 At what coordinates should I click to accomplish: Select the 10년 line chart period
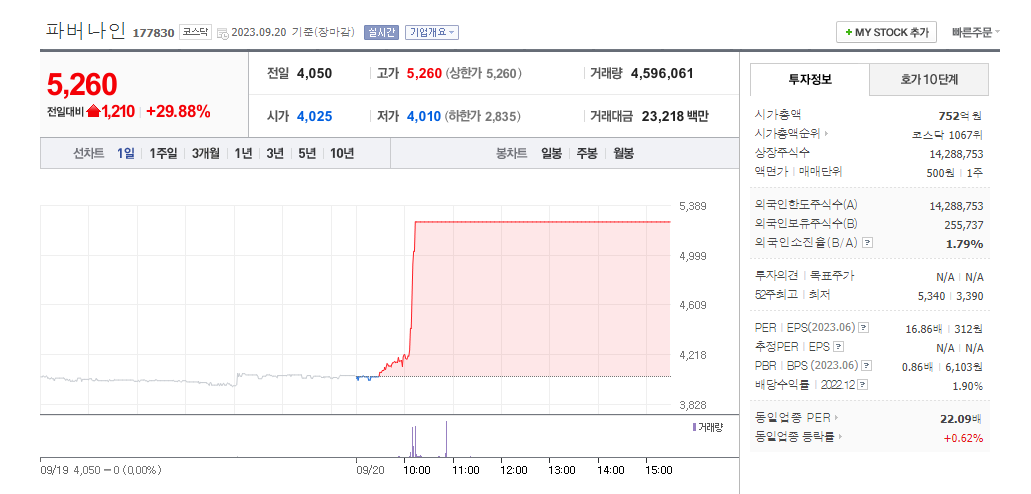coord(342,153)
